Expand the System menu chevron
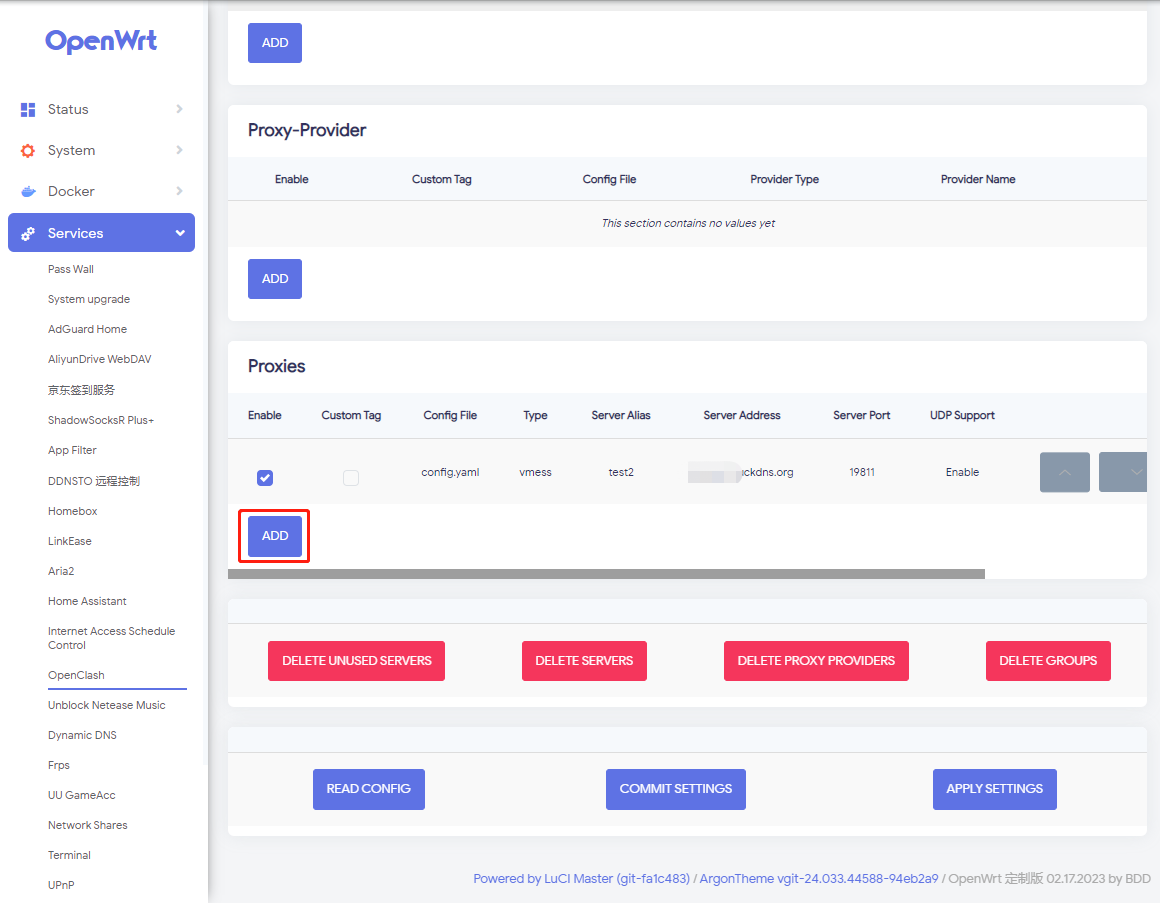The image size is (1160, 903). pyautogui.click(x=179, y=150)
